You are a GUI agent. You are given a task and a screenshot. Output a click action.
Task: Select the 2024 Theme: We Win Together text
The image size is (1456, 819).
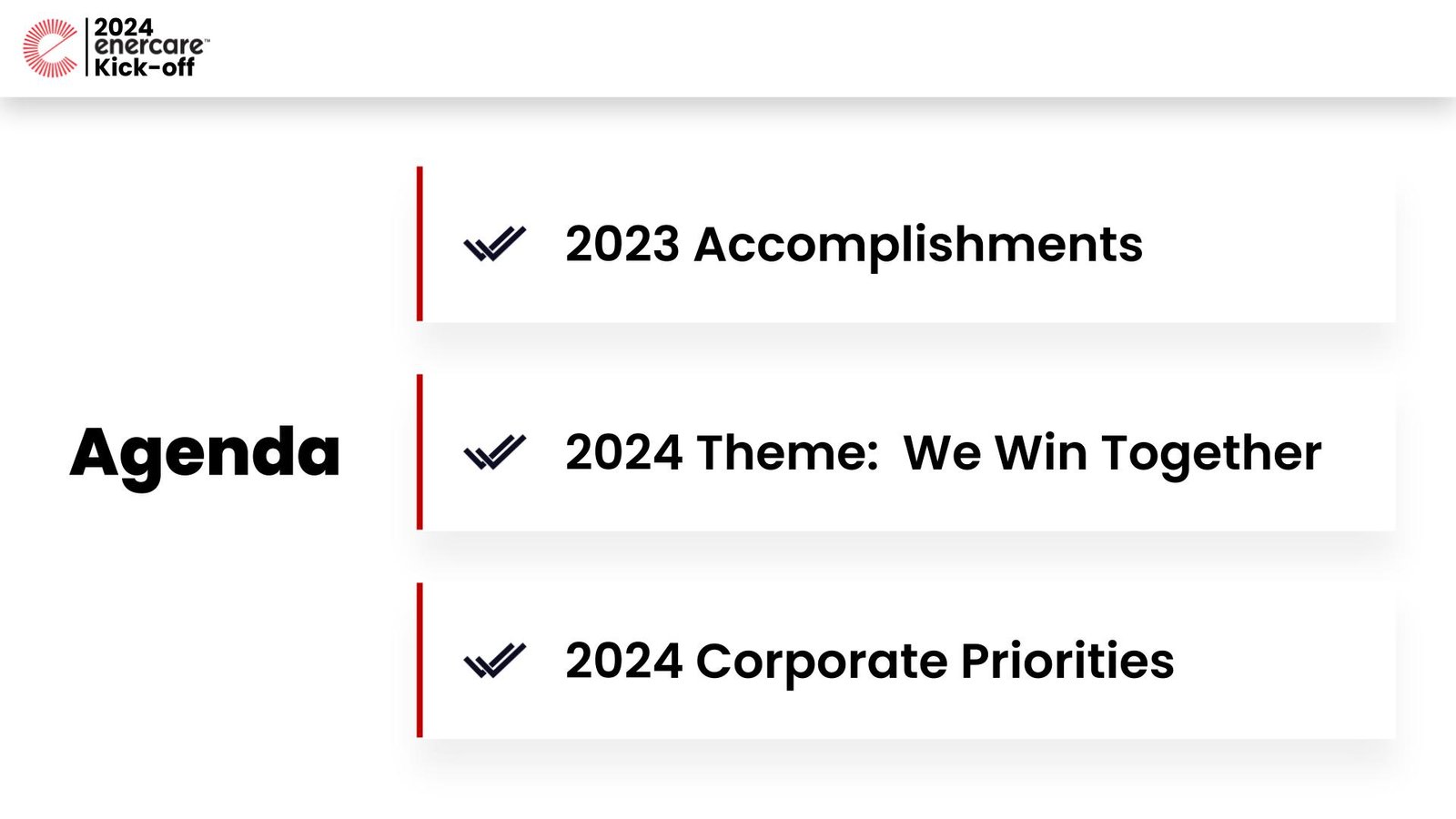tap(944, 453)
